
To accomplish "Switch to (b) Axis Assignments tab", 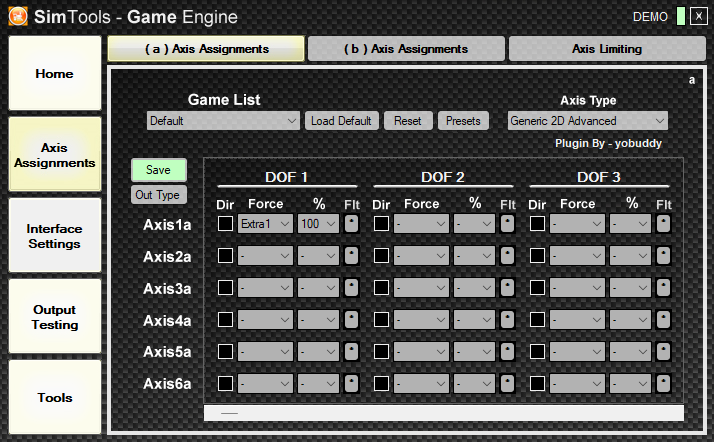I will pyautogui.click(x=406, y=49).
